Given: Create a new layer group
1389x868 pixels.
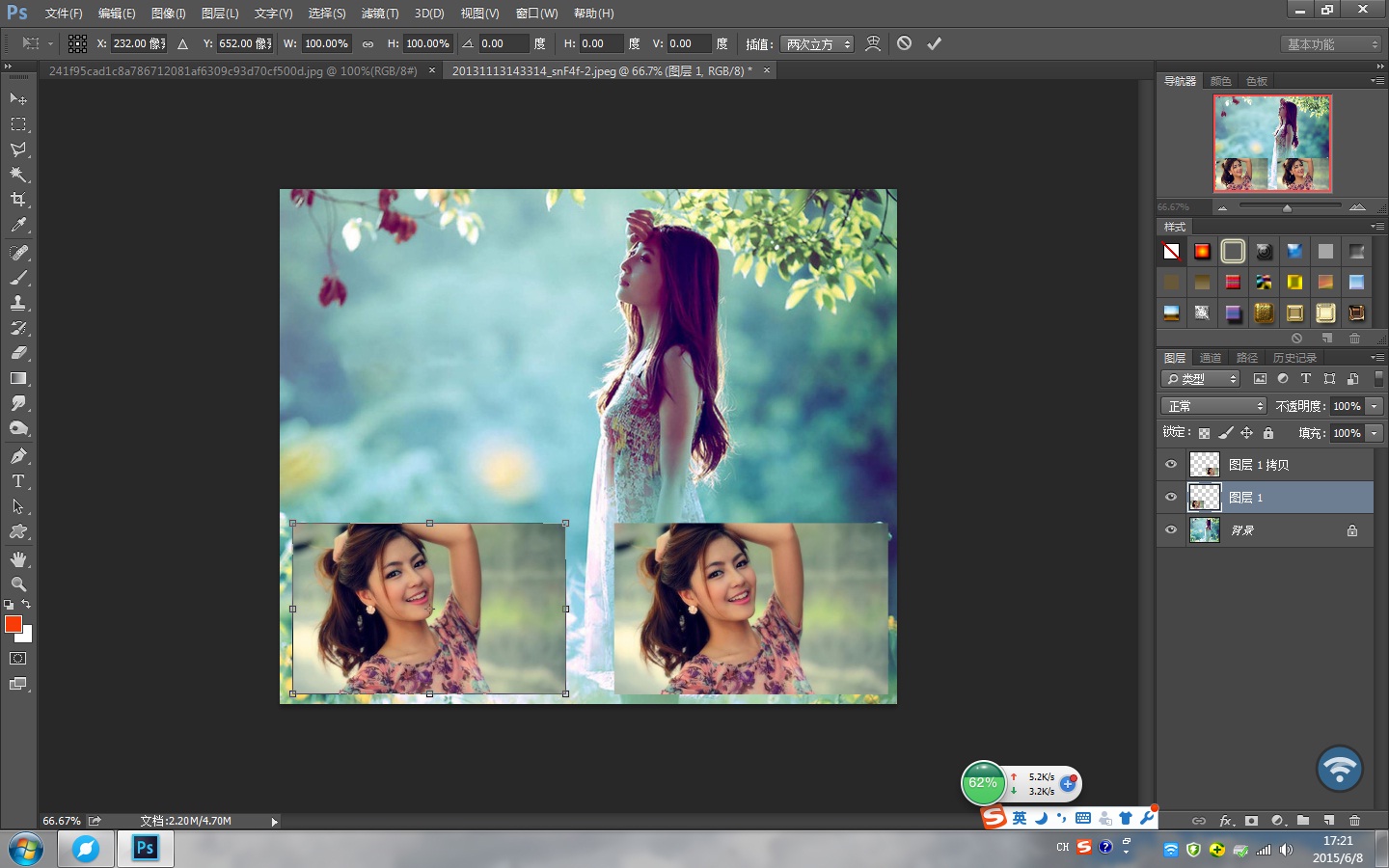Looking at the screenshot, I should (x=1303, y=821).
